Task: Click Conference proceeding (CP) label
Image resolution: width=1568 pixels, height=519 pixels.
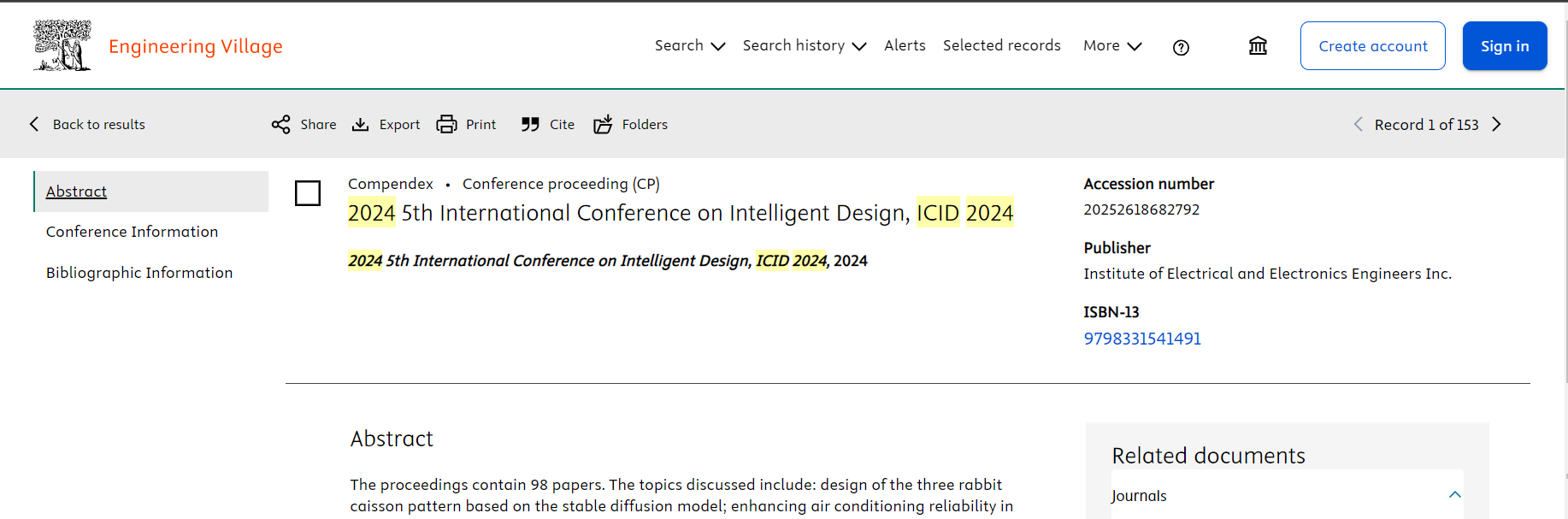Action: 561,184
